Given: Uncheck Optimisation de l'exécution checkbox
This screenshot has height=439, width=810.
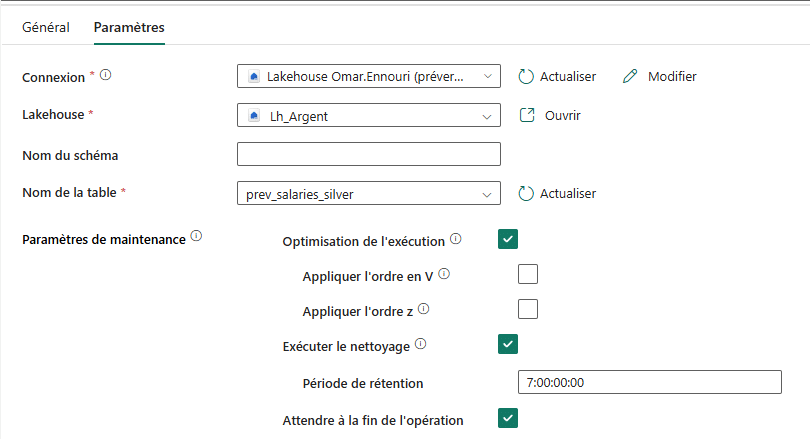Looking at the screenshot, I should pyautogui.click(x=508, y=239).
